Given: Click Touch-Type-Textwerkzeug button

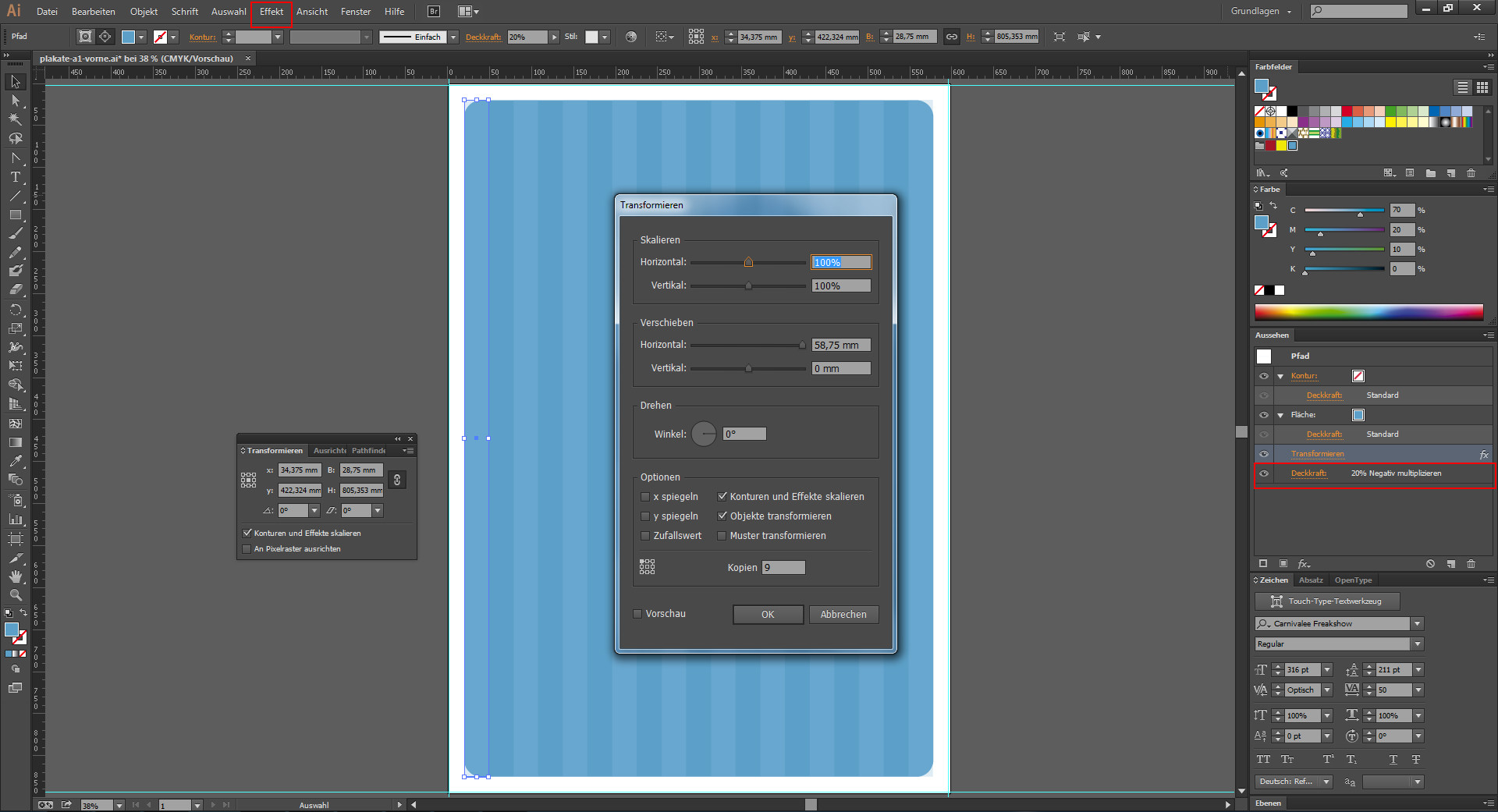Looking at the screenshot, I should point(1327,601).
